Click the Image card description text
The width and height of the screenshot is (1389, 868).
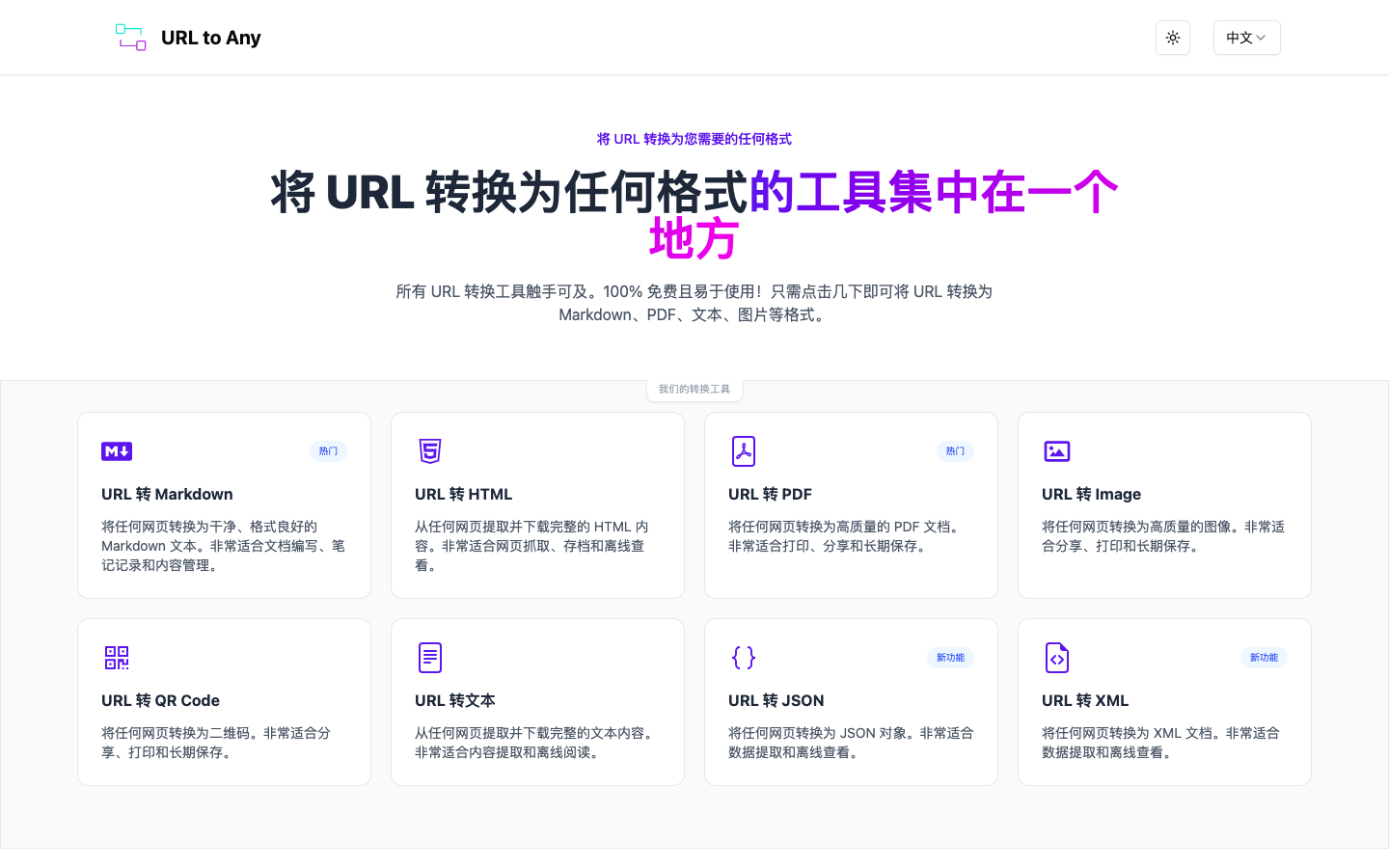point(1163,536)
